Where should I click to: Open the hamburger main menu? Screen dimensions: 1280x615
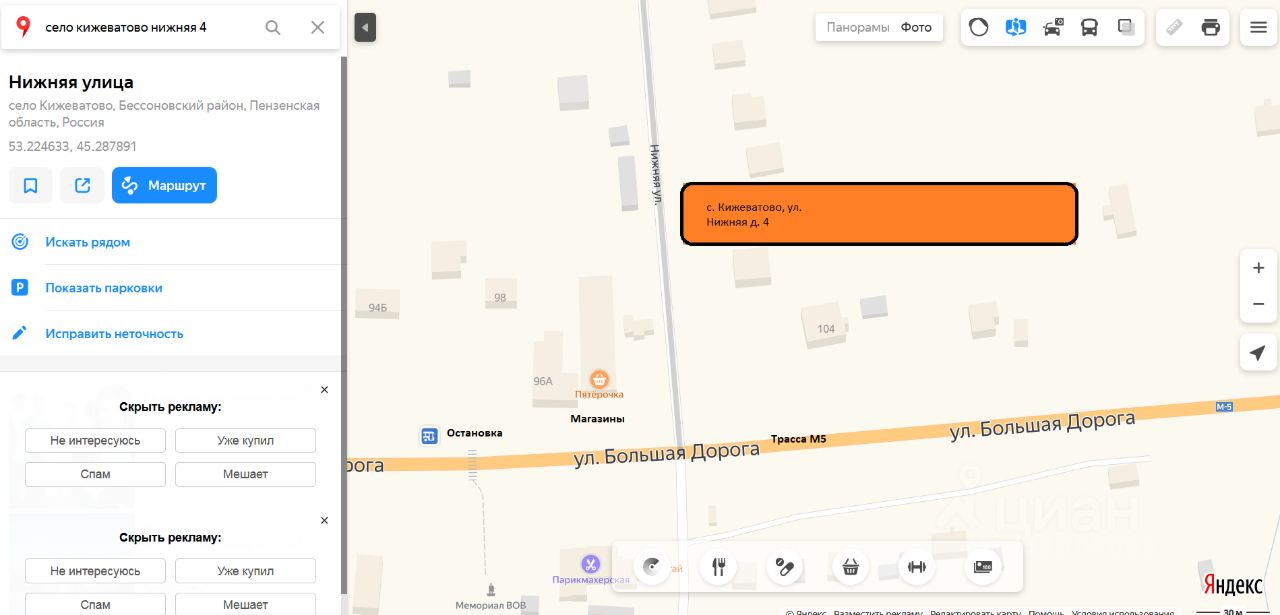pos(1259,27)
